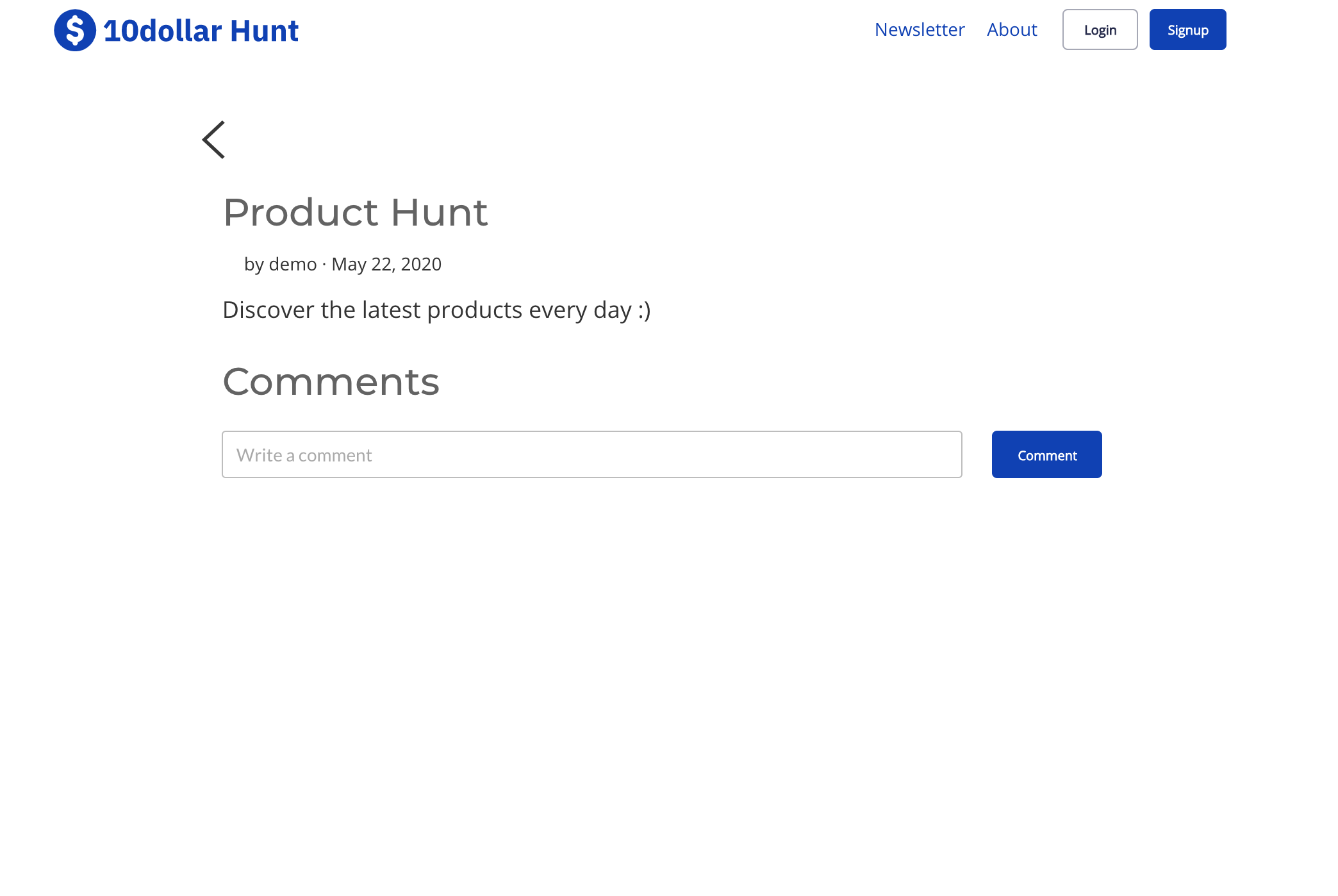Image resolution: width=1338 pixels, height=896 pixels.
Task: Click the Comments section heading
Action: (x=331, y=381)
